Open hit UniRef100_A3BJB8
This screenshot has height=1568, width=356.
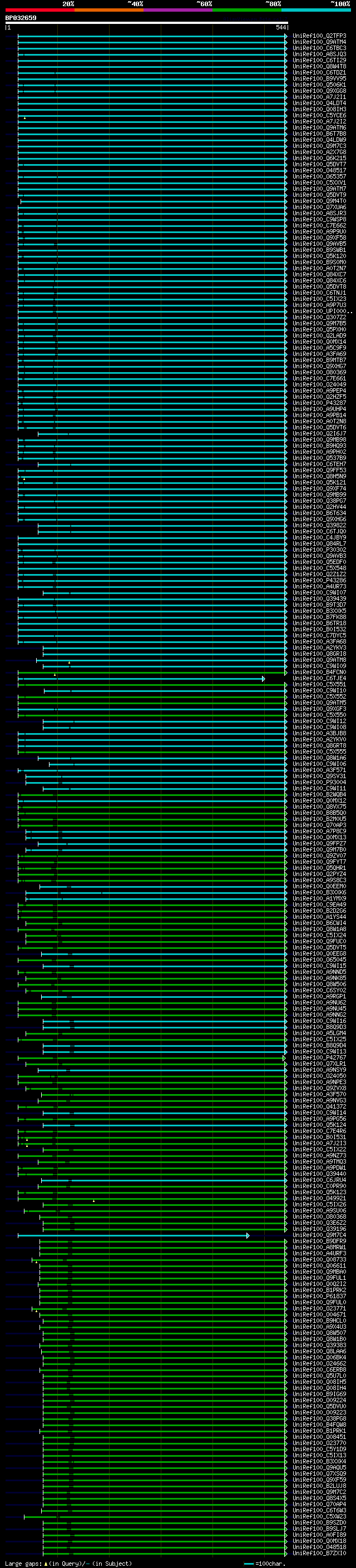coord(319,734)
